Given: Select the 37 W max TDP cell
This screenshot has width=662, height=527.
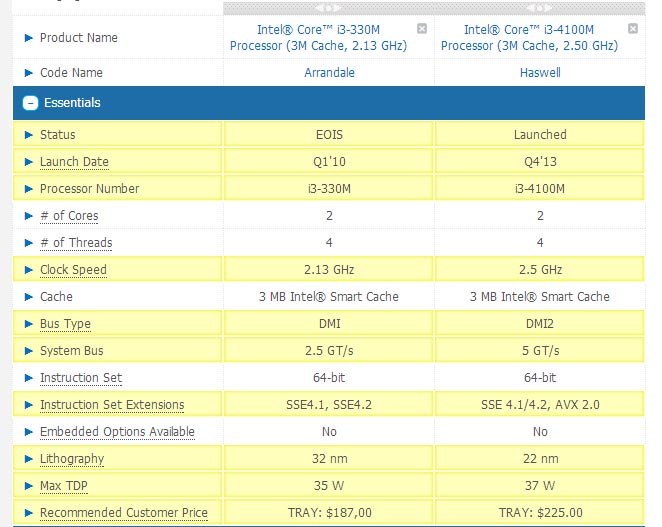Looking at the screenshot, I should pos(540,486).
